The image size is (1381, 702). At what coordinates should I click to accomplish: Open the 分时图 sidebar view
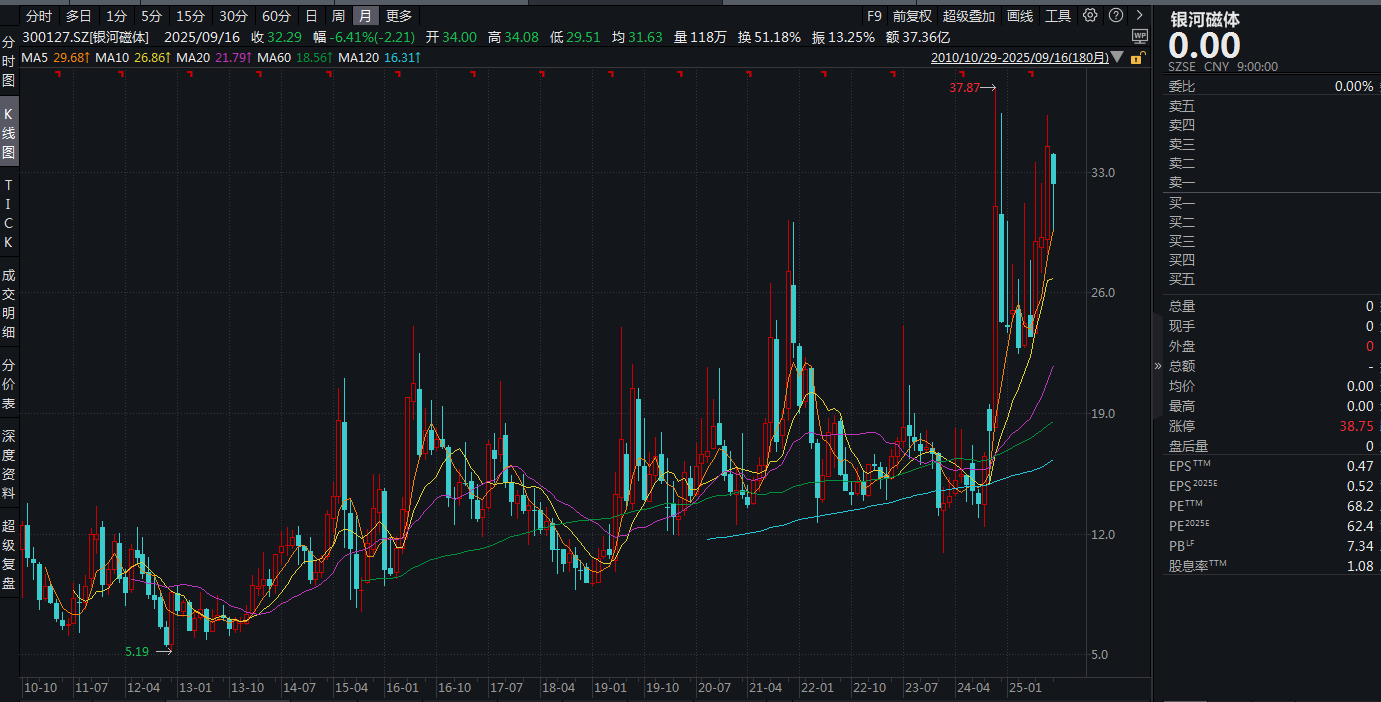[x=9, y=62]
